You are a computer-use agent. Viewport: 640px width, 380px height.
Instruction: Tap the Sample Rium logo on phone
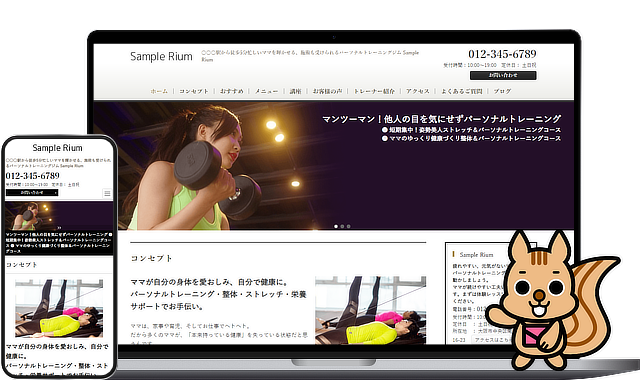pos(57,148)
